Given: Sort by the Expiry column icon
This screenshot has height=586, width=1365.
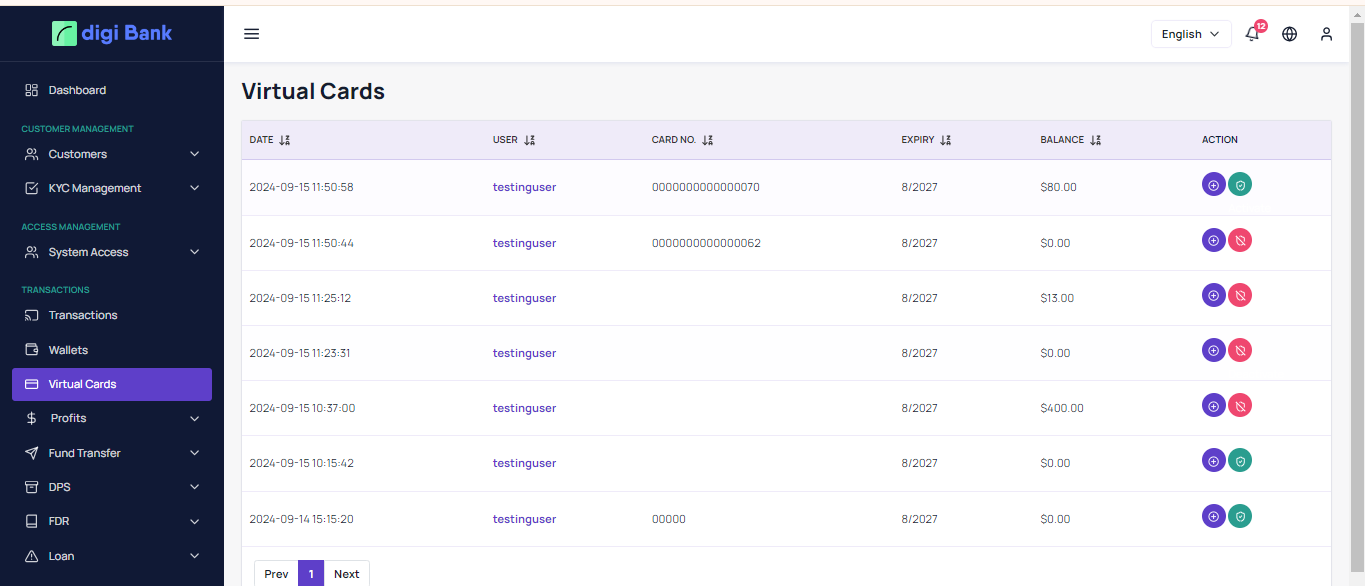Looking at the screenshot, I should coord(945,140).
